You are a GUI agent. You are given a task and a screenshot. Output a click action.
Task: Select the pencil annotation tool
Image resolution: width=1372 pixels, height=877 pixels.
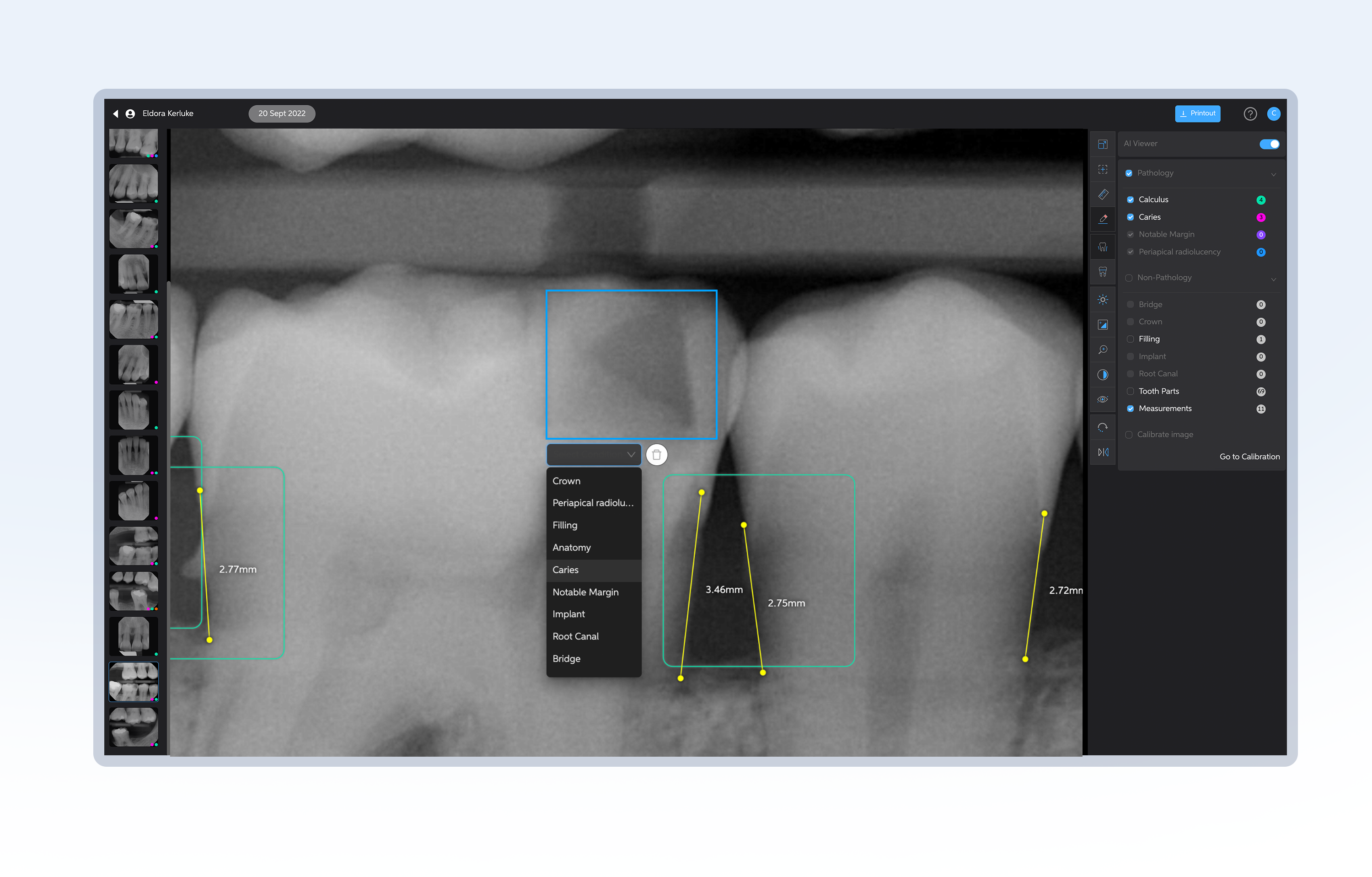tap(1103, 219)
